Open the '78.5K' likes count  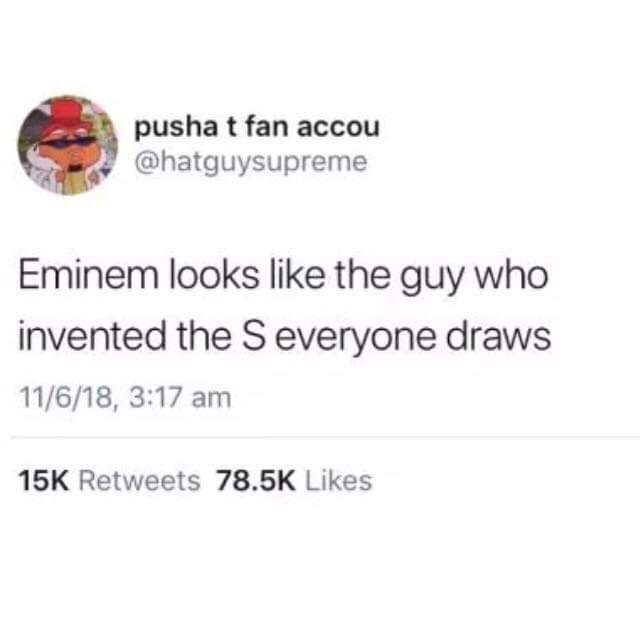255,480
